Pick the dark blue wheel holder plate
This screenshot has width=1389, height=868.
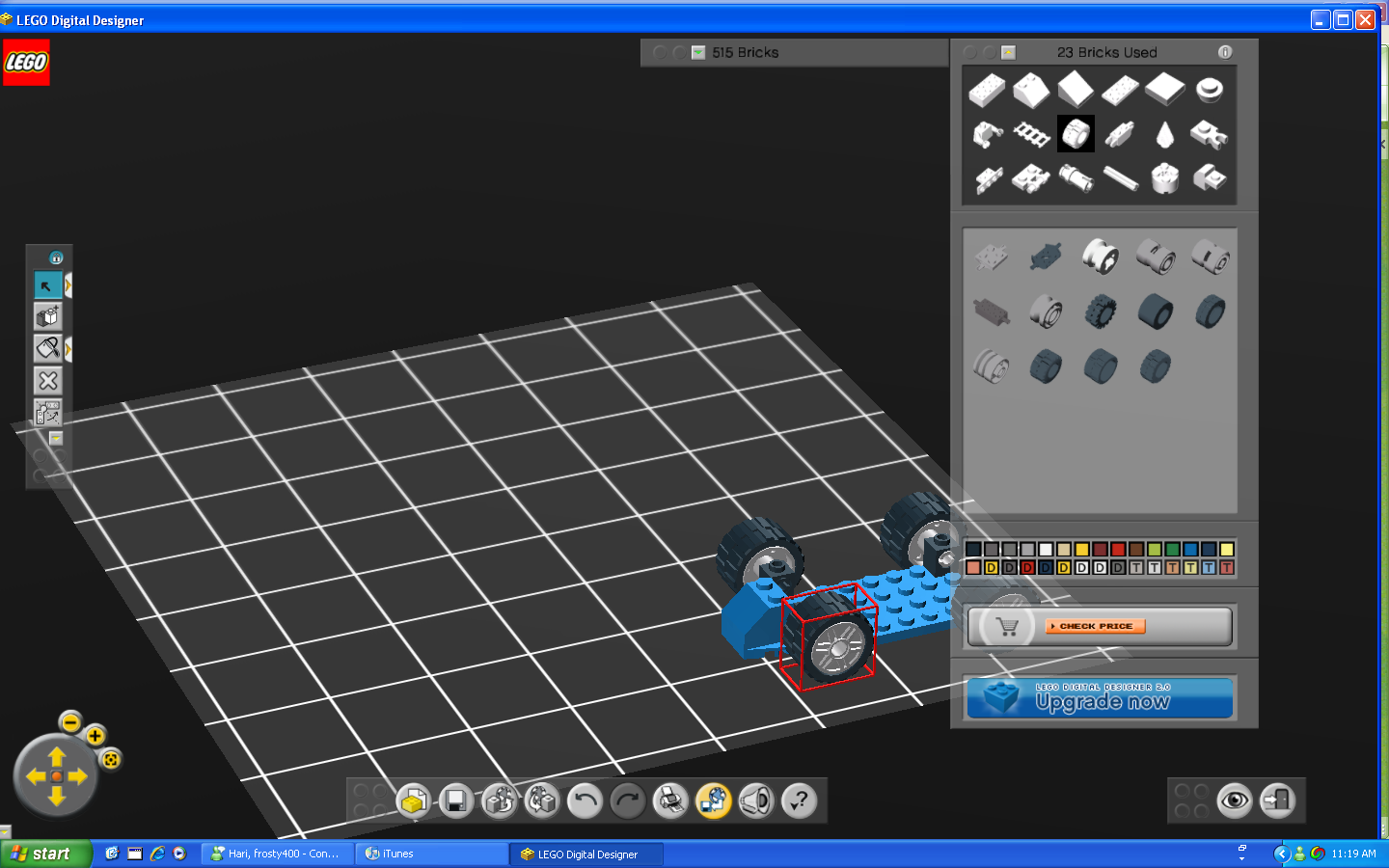click(x=1046, y=257)
